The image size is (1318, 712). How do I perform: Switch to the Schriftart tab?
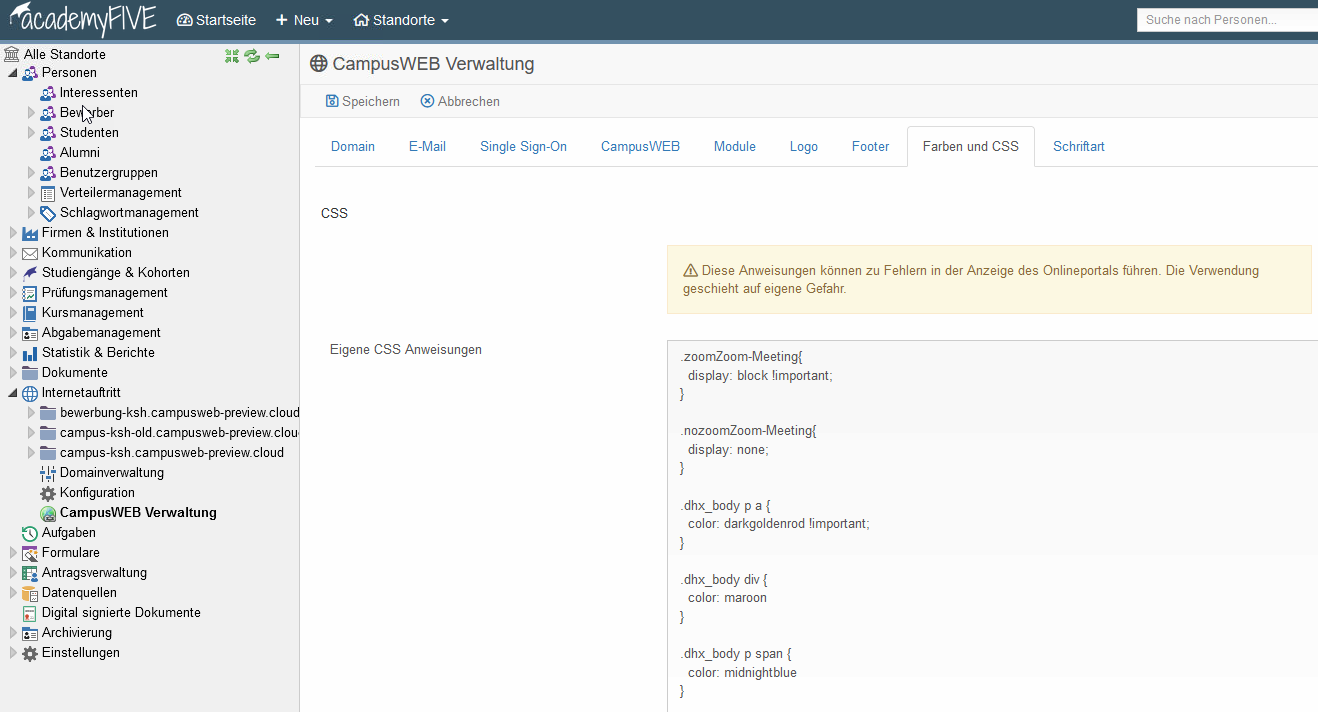(1078, 146)
